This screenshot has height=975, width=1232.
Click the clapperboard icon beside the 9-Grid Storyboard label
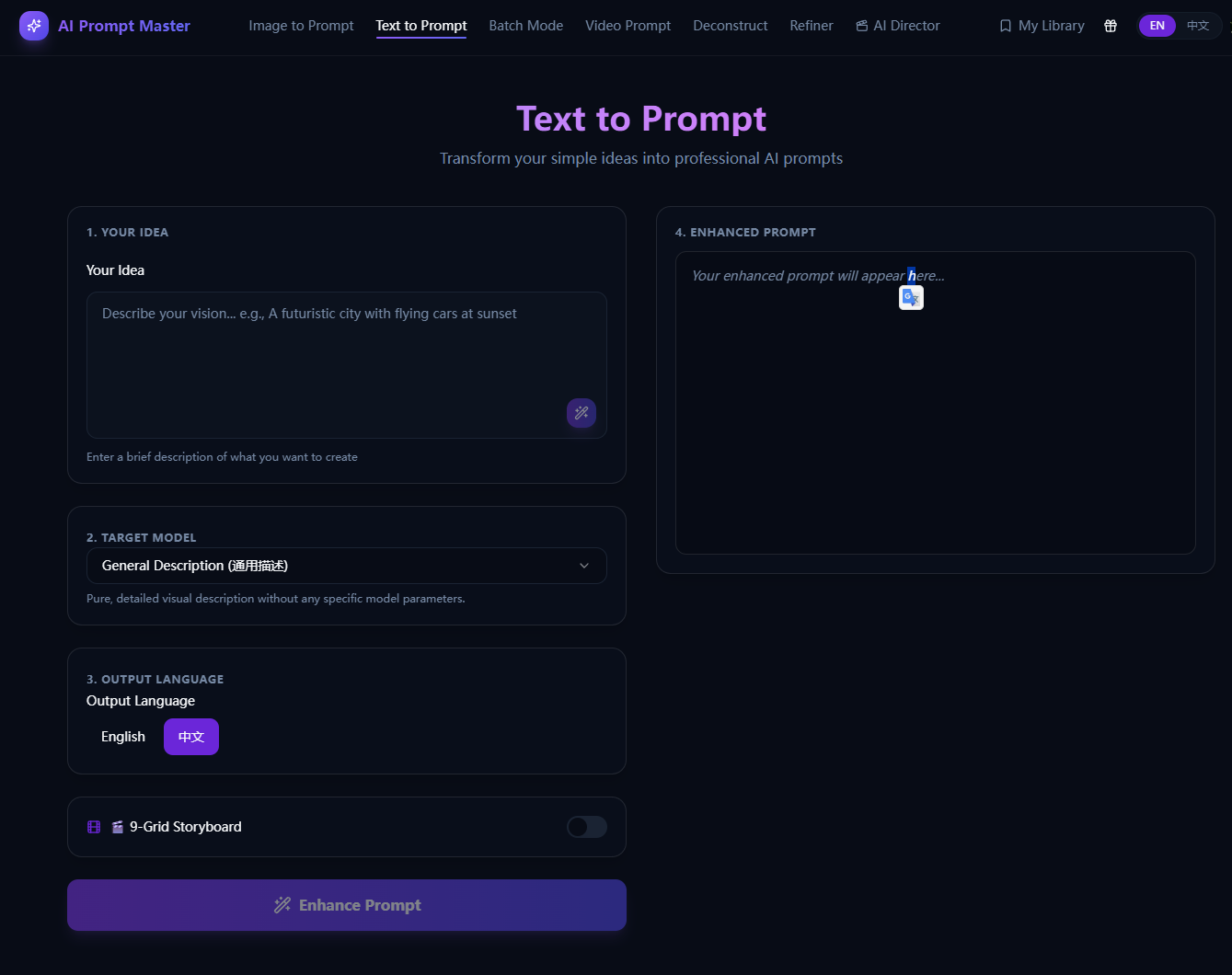117,826
